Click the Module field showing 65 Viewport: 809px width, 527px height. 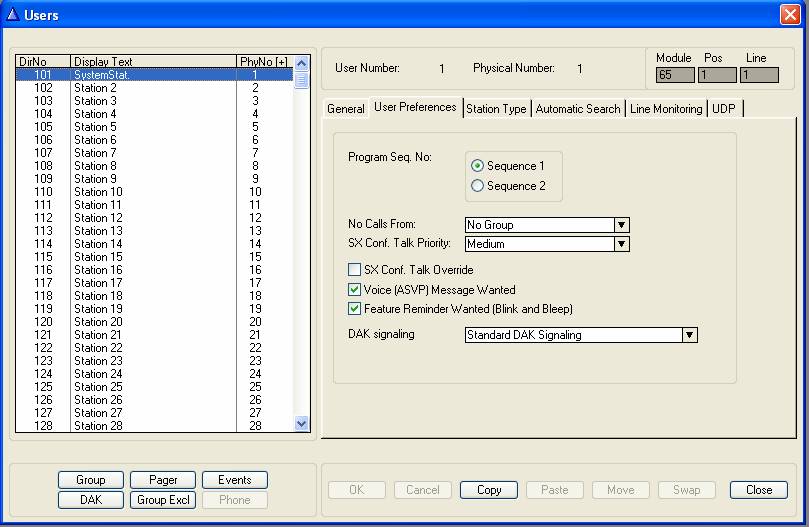675,75
